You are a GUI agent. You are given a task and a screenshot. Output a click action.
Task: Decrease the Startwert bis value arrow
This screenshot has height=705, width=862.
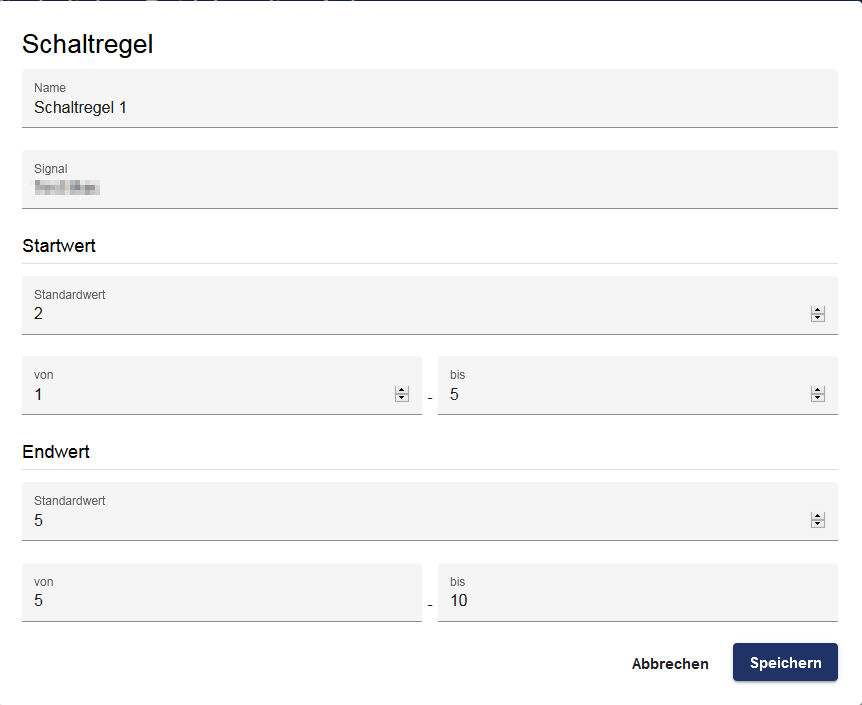(817, 398)
